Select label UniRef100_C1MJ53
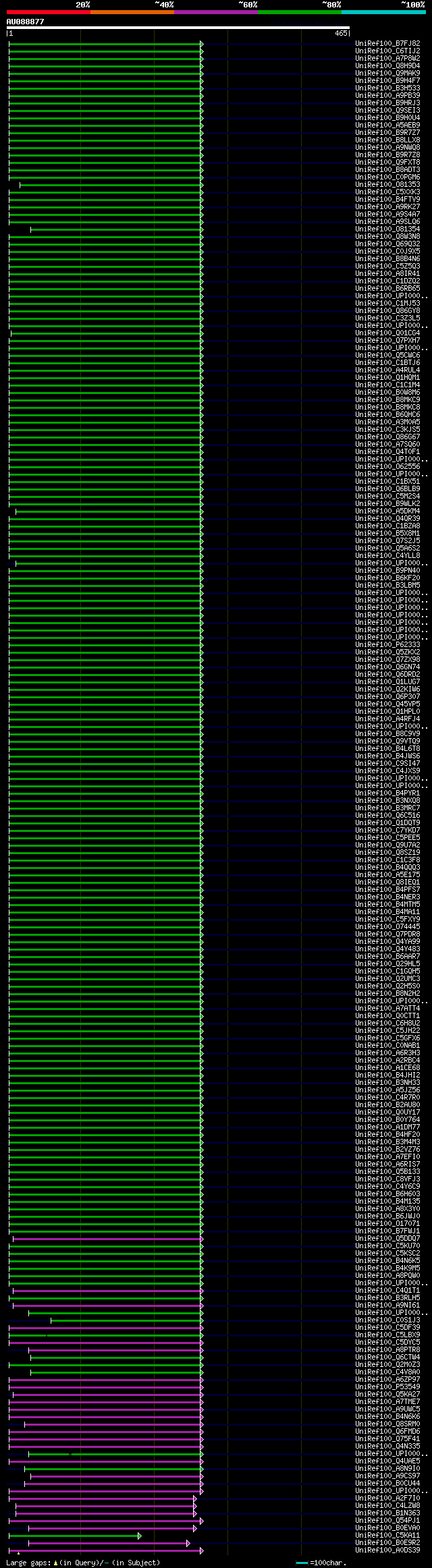 pos(387,304)
